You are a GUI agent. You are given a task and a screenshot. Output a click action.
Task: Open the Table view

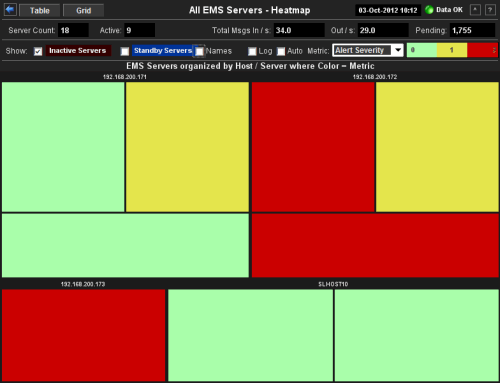(40, 10)
